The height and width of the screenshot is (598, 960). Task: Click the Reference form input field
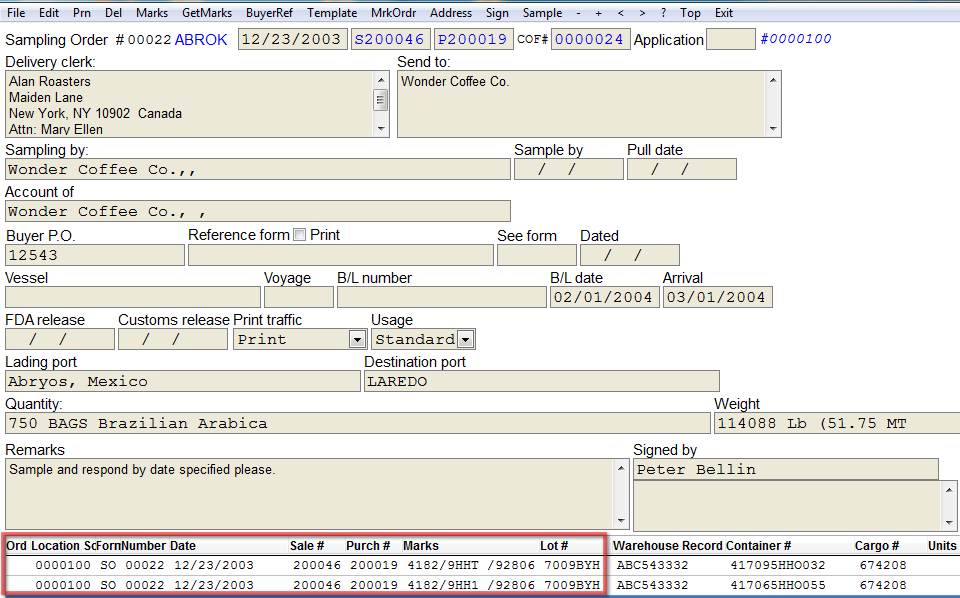point(340,255)
